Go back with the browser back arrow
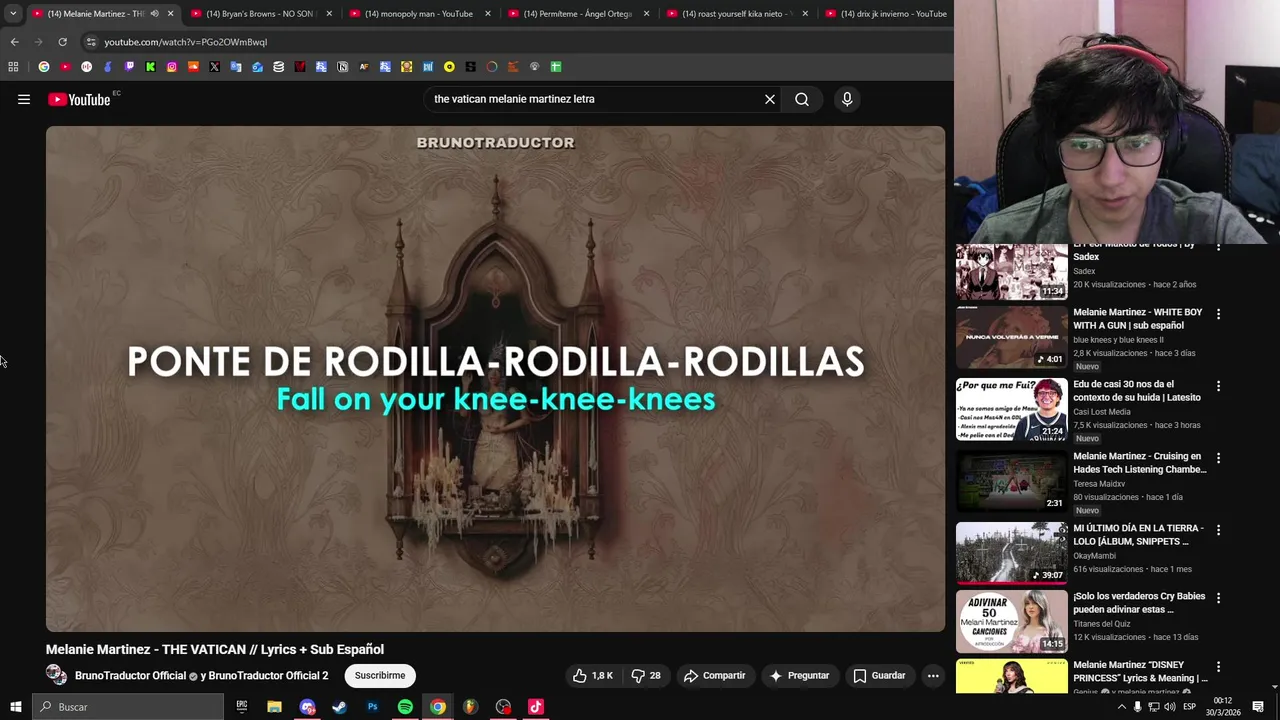 click(14, 42)
